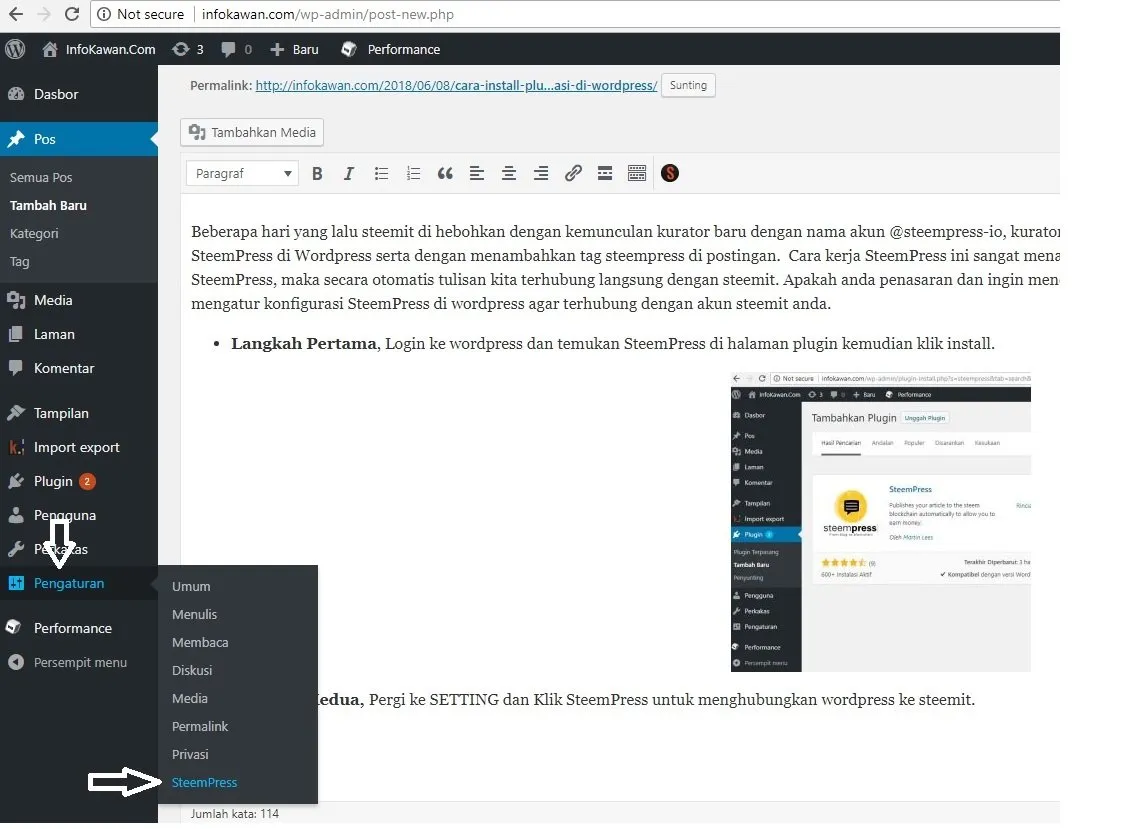Insert or edit a link

pyautogui.click(x=573, y=174)
